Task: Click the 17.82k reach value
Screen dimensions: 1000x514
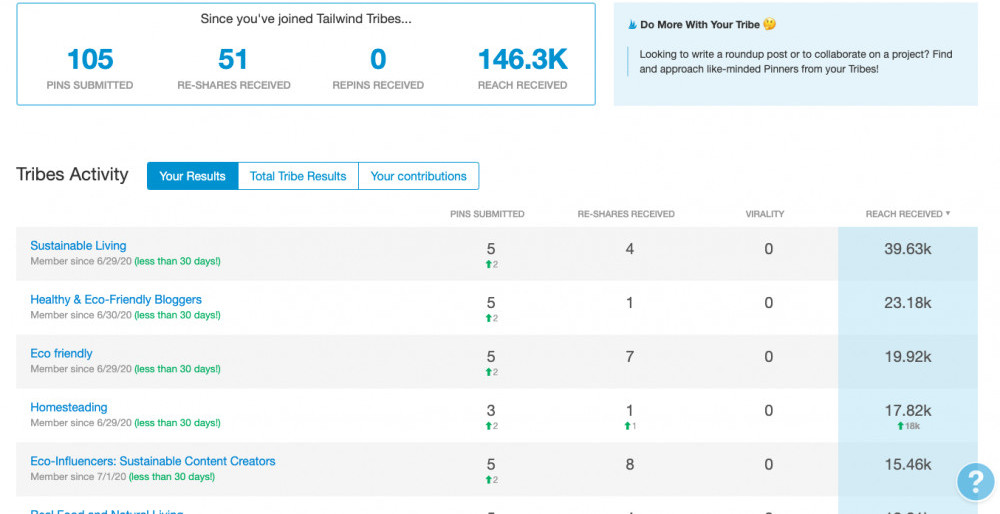Action: (x=908, y=411)
